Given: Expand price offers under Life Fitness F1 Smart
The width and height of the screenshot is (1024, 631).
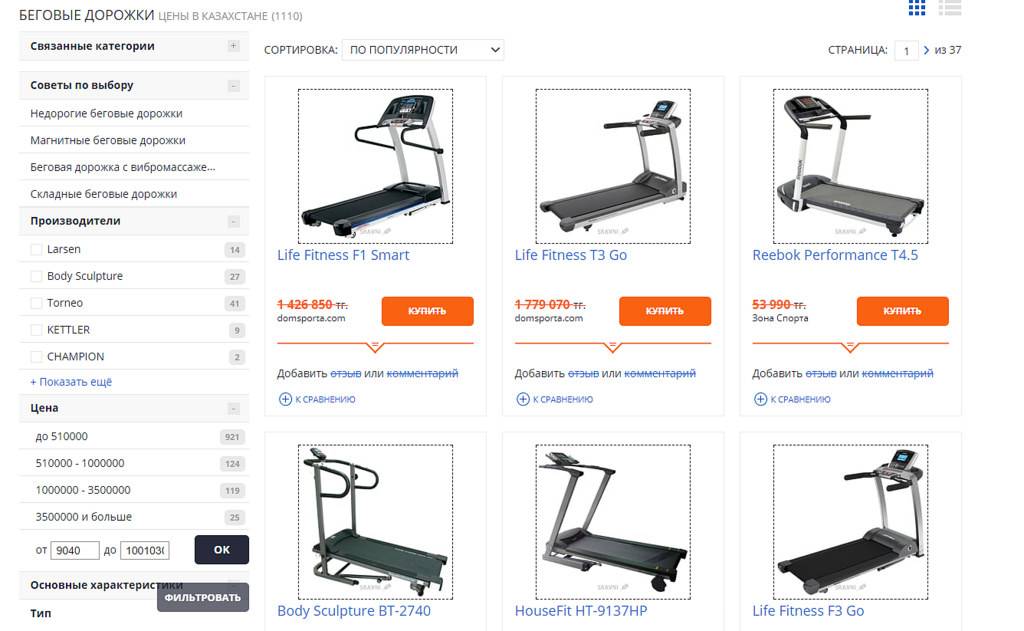Looking at the screenshot, I should pyautogui.click(x=375, y=346).
